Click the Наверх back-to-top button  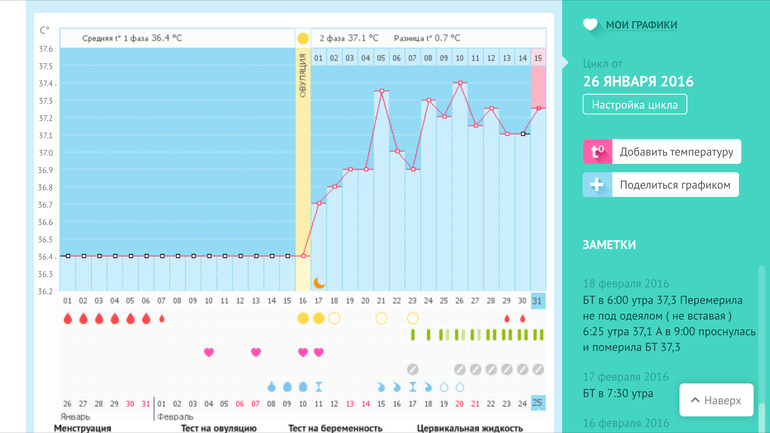point(716,400)
